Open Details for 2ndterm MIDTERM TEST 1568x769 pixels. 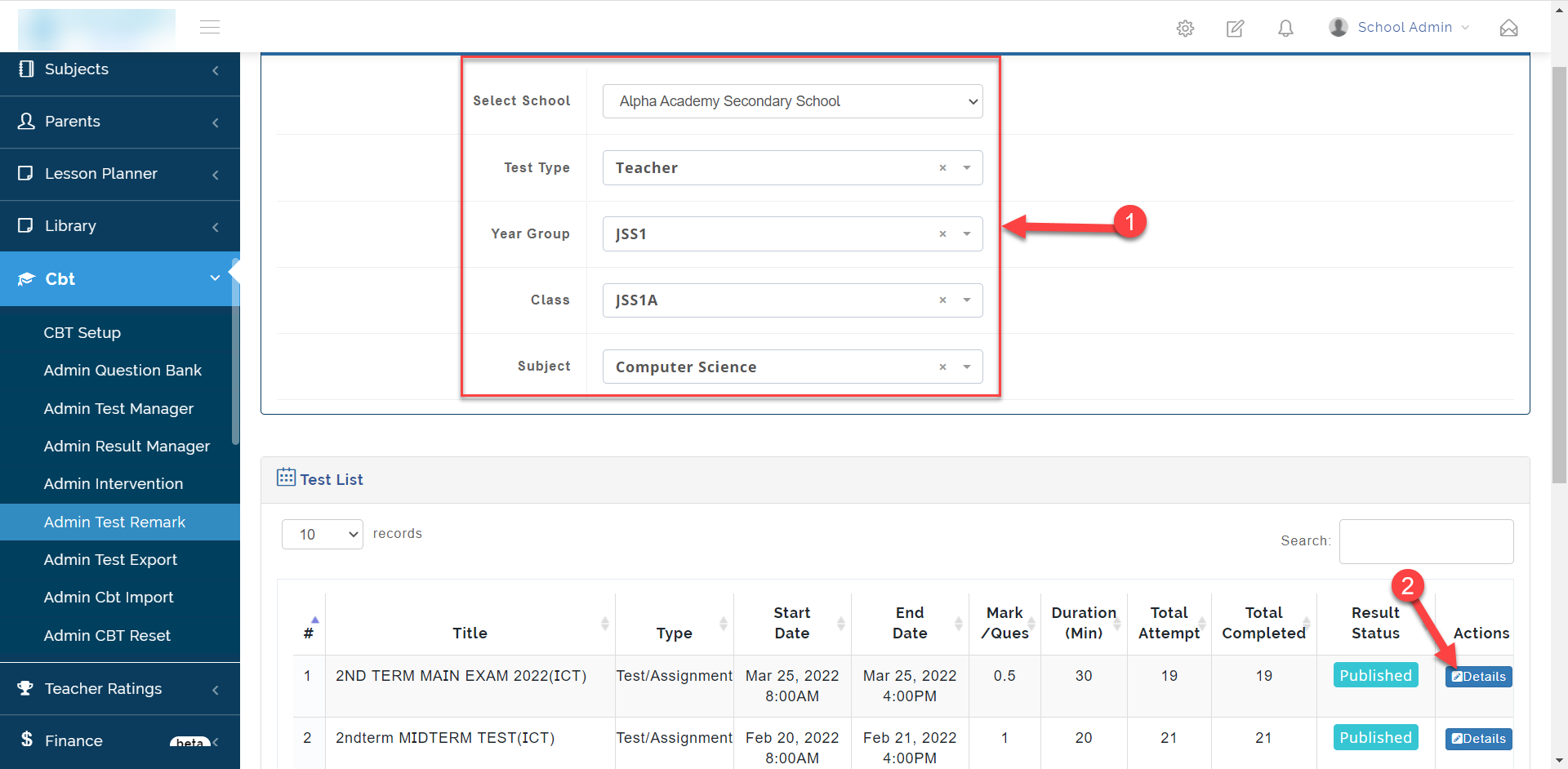[1478, 739]
